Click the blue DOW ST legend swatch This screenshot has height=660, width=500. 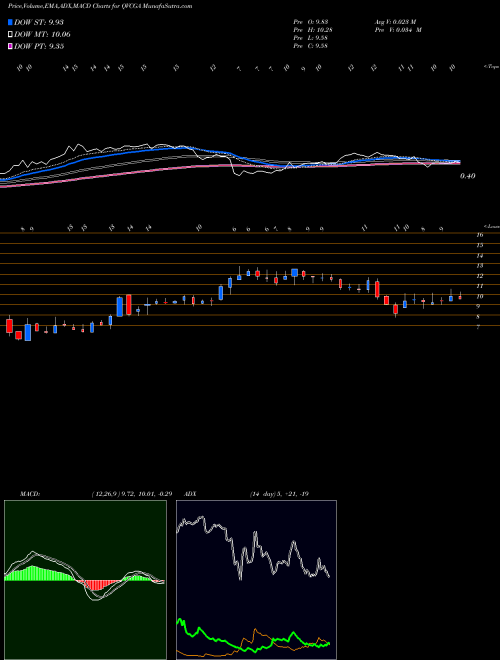point(10,22)
